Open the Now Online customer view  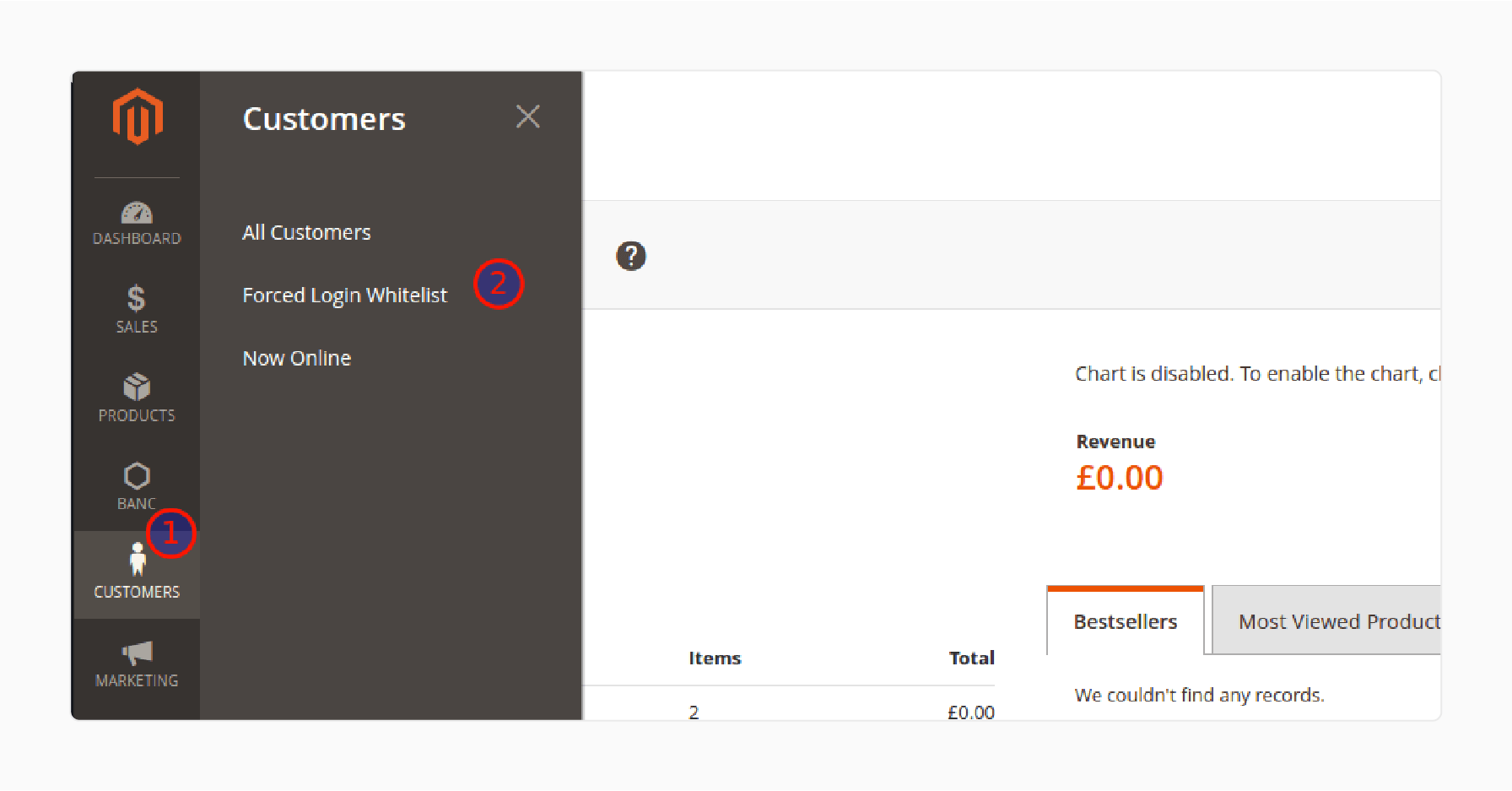[296, 357]
